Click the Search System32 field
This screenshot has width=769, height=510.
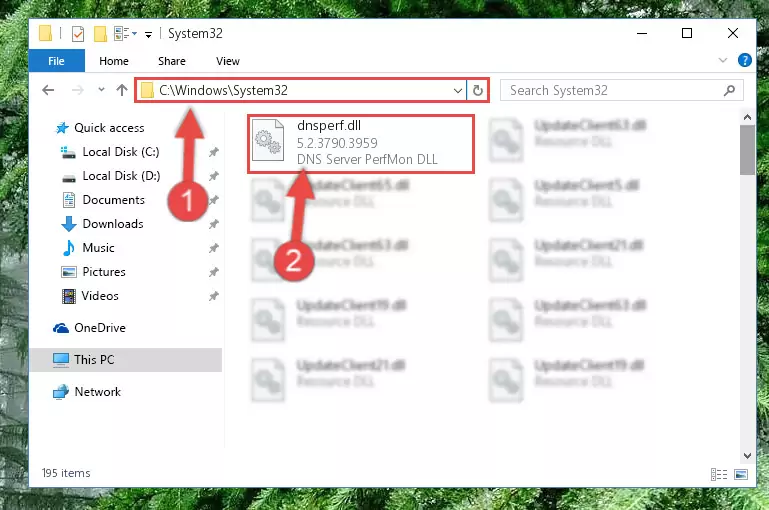621,90
